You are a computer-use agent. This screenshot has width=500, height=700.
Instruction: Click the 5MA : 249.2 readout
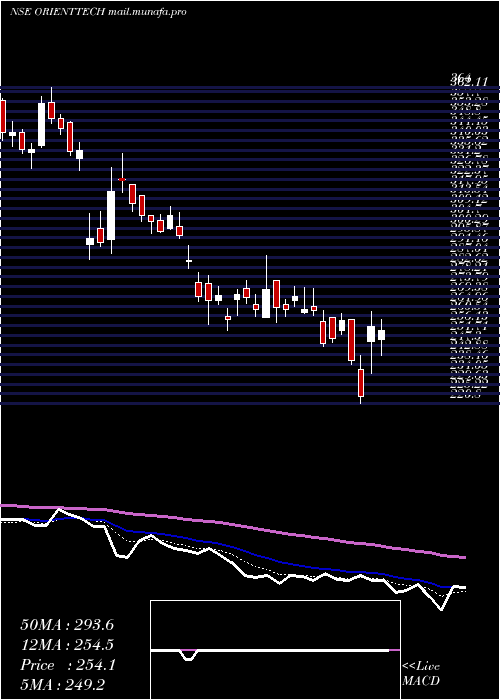coord(62,685)
